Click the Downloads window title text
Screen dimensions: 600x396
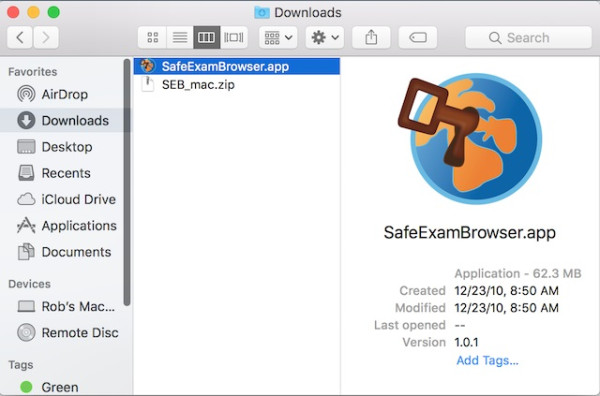pos(308,13)
